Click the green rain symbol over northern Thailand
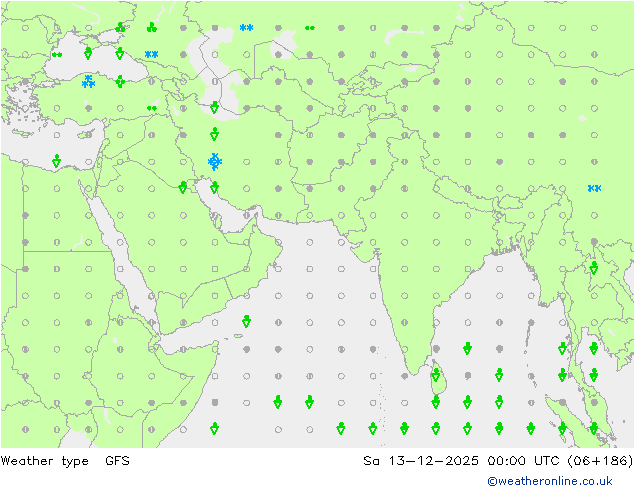 point(594,268)
